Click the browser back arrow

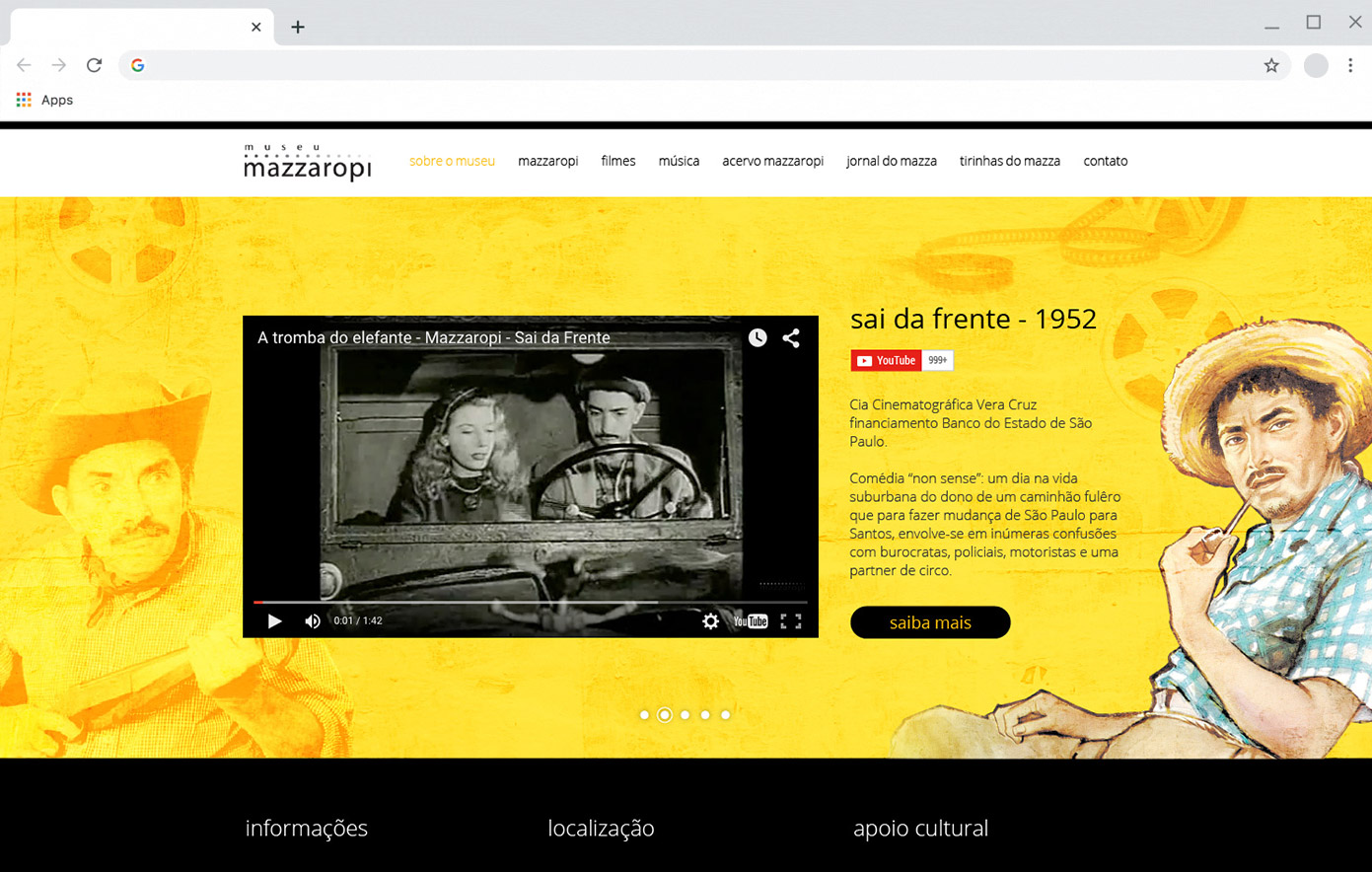(24, 65)
